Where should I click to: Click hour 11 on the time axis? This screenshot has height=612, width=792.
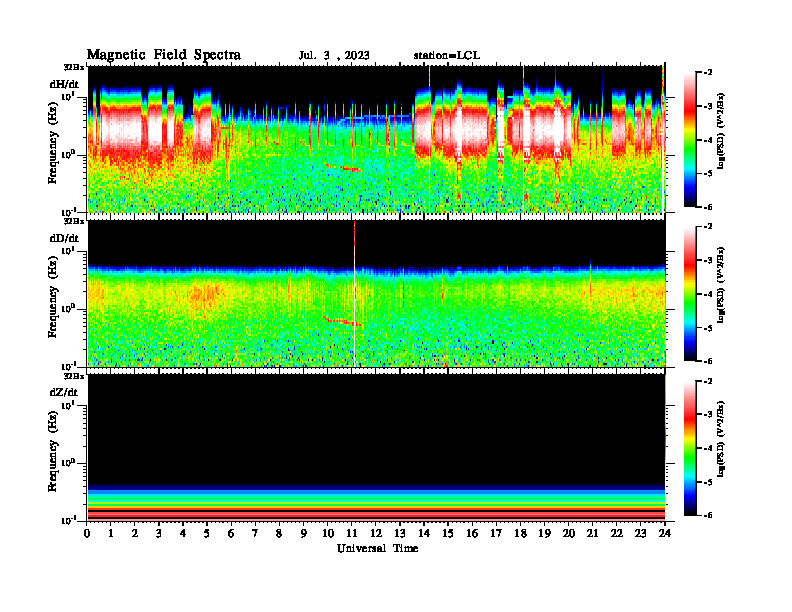[x=352, y=534]
